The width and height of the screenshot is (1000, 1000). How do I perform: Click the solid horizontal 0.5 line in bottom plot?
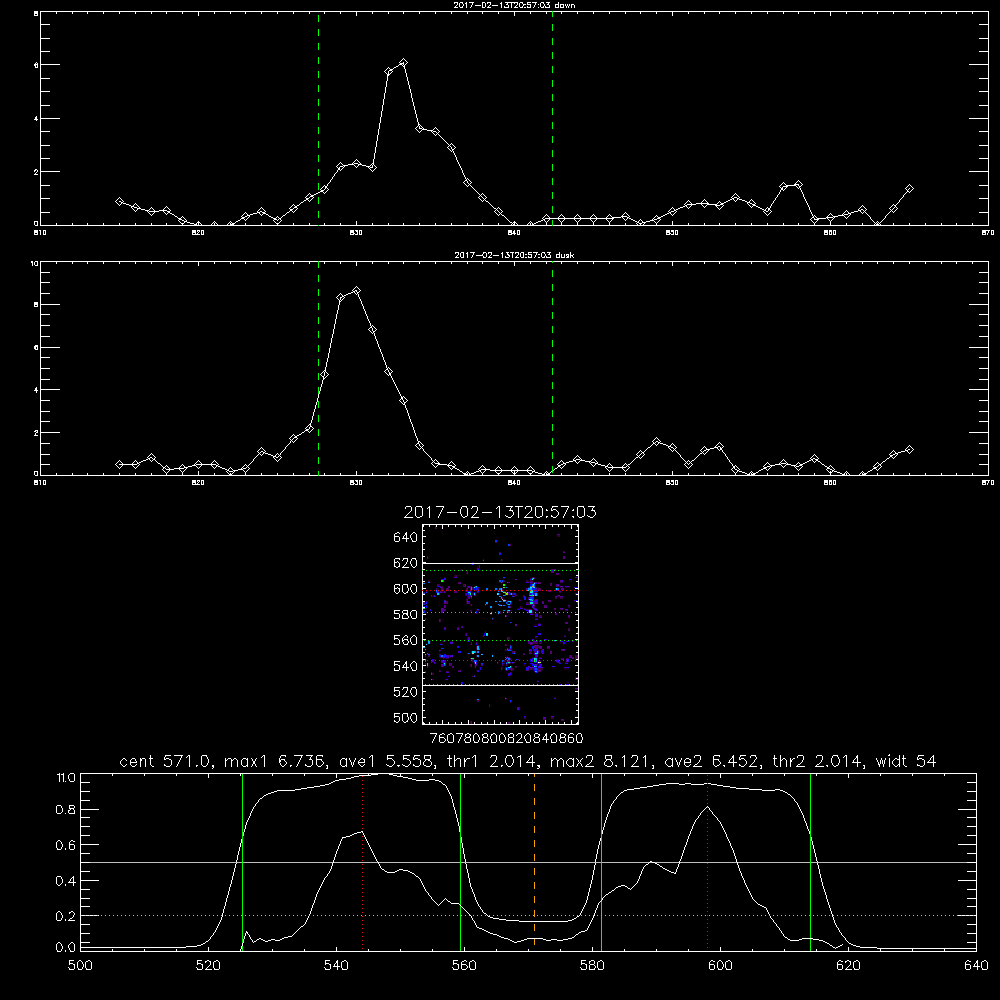[529, 862]
